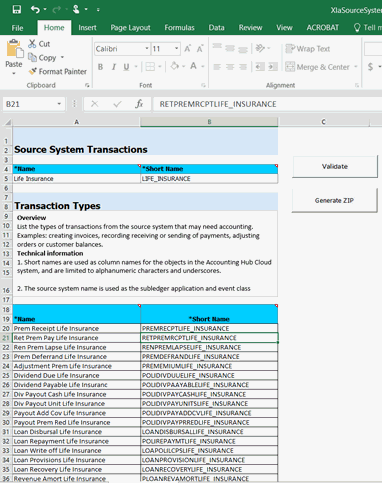Select column B header
Viewport: 382px width, 483px height.
coord(209,122)
